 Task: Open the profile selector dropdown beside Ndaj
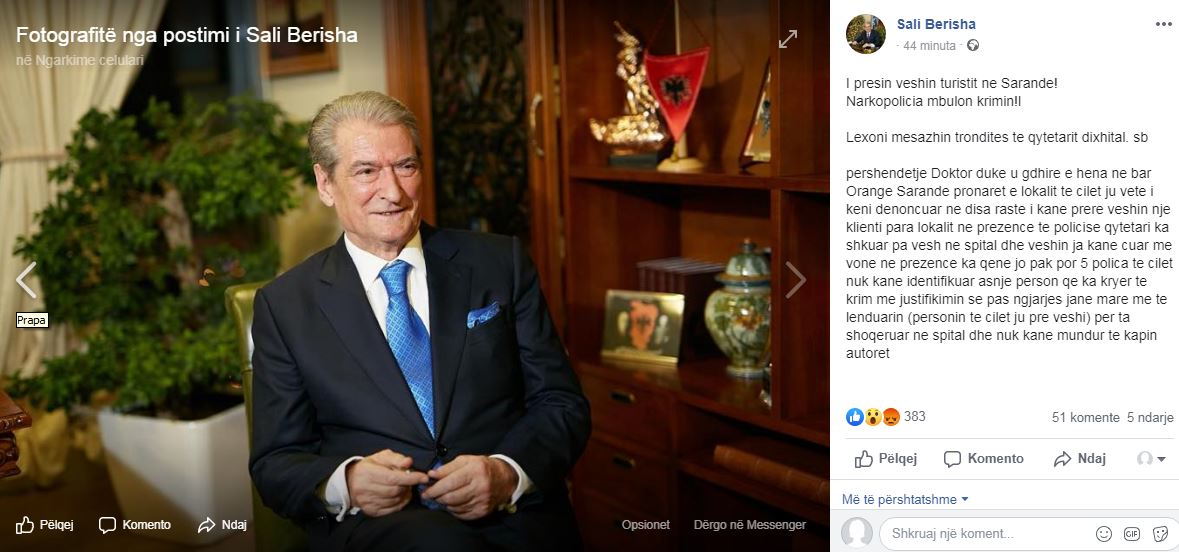(1152, 459)
